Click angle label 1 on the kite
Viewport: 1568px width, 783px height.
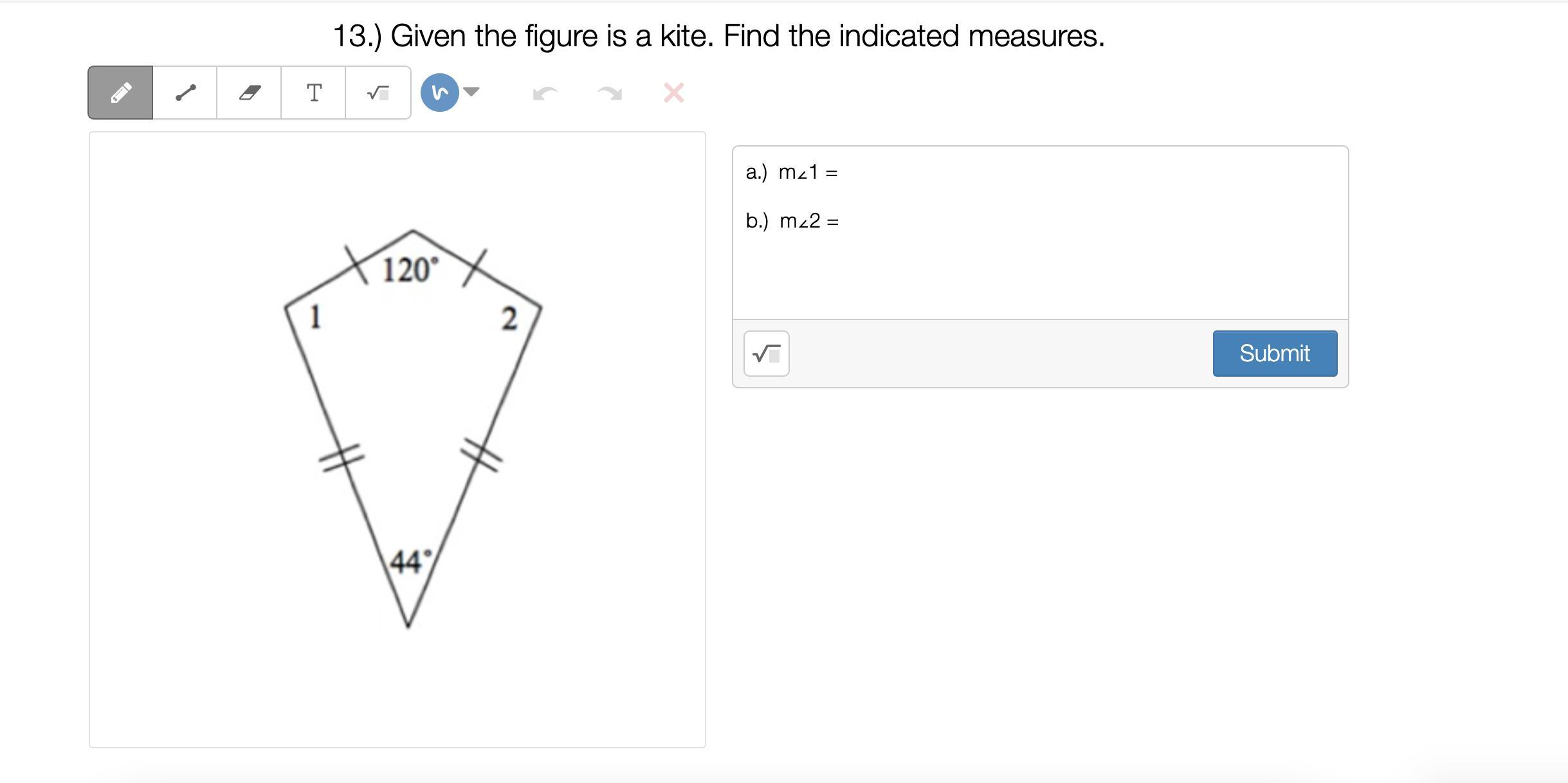coord(315,318)
